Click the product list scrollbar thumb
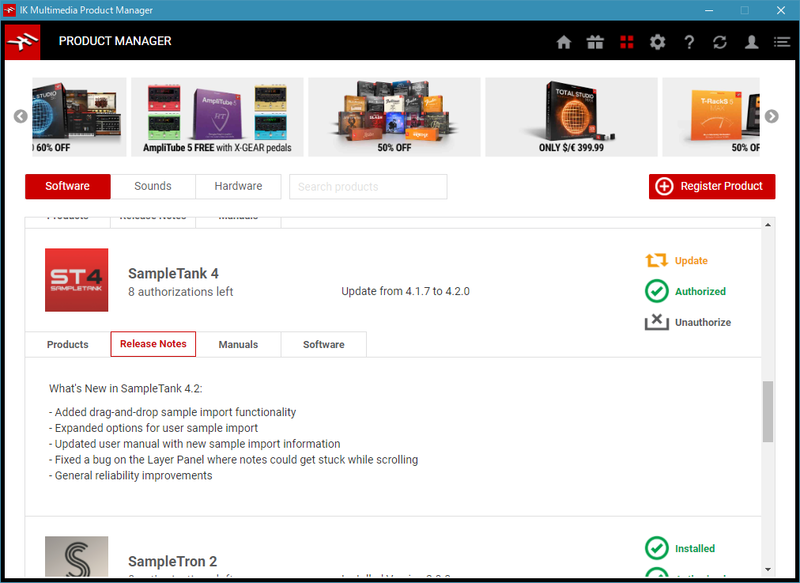 tap(768, 411)
